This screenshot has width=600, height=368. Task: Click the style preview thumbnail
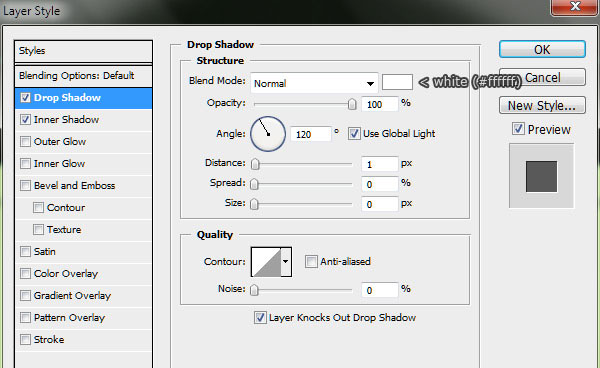541,176
